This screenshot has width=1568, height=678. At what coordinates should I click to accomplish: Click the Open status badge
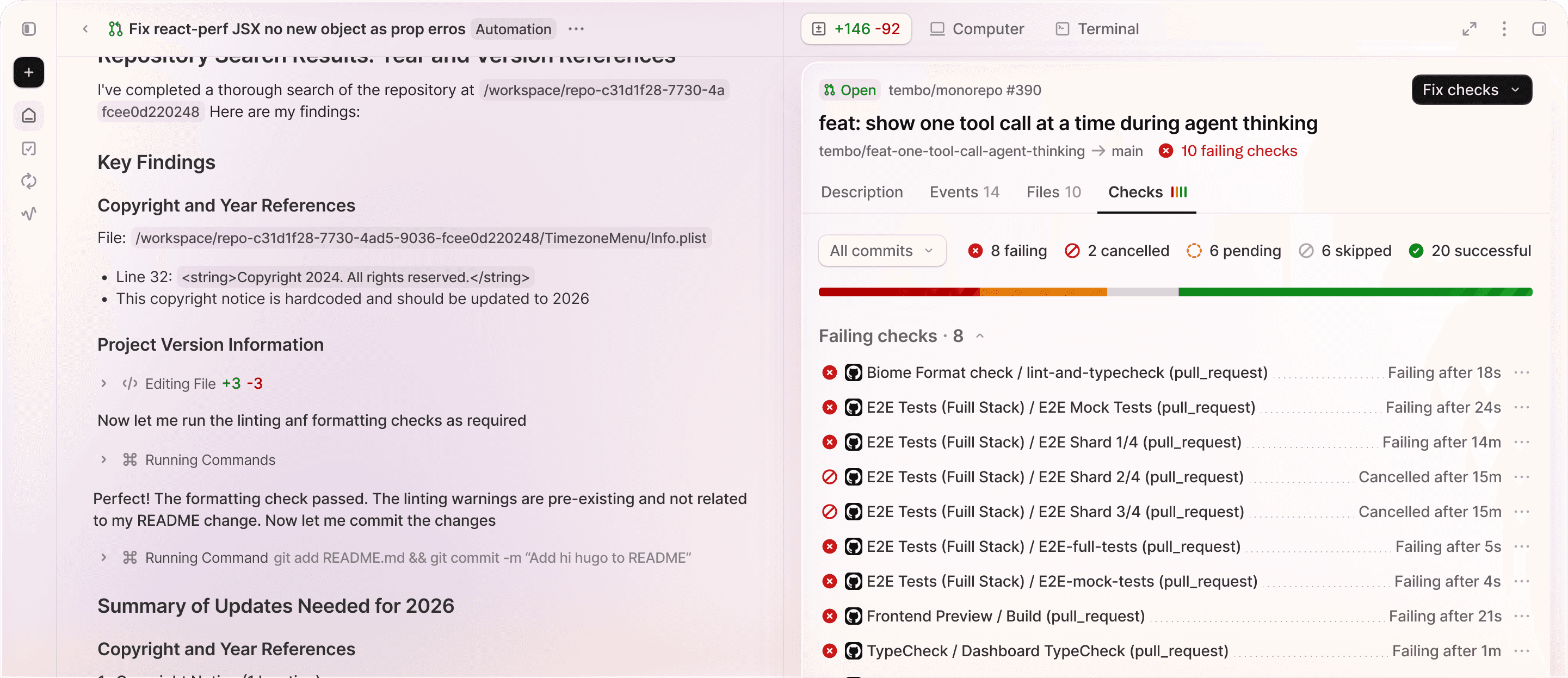click(x=850, y=90)
